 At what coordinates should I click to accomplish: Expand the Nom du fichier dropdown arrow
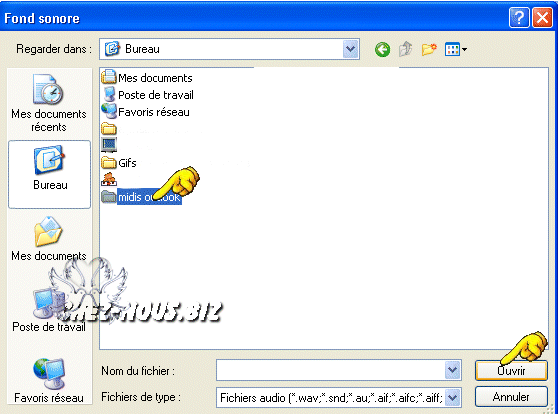tap(453, 370)
